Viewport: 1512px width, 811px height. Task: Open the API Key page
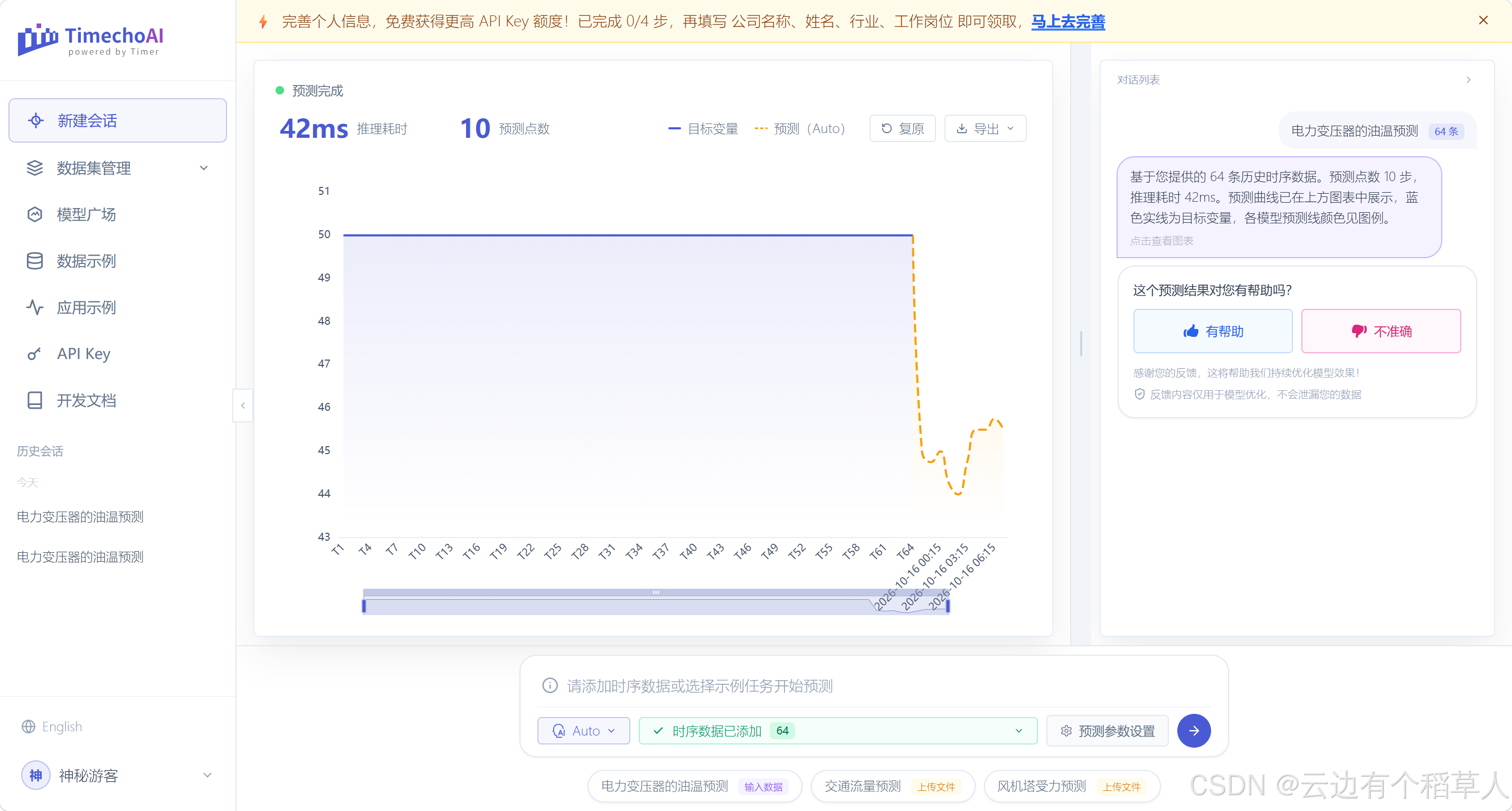[x=117, y=353]
